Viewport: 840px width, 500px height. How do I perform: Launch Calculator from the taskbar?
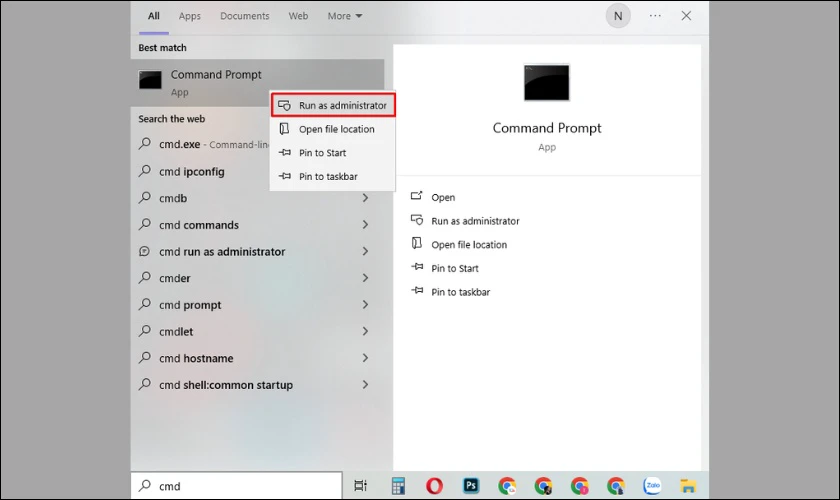point(398,486)
